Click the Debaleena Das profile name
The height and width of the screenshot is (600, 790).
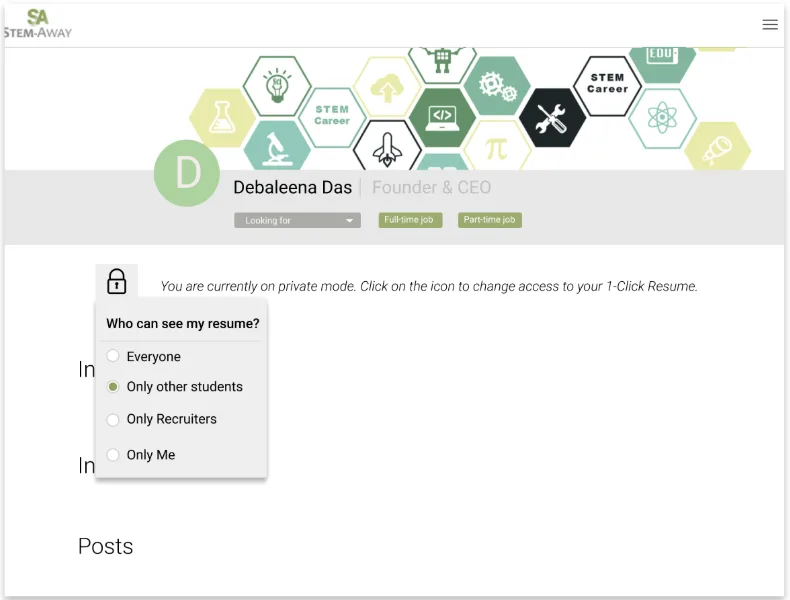(x=292, y=188)
